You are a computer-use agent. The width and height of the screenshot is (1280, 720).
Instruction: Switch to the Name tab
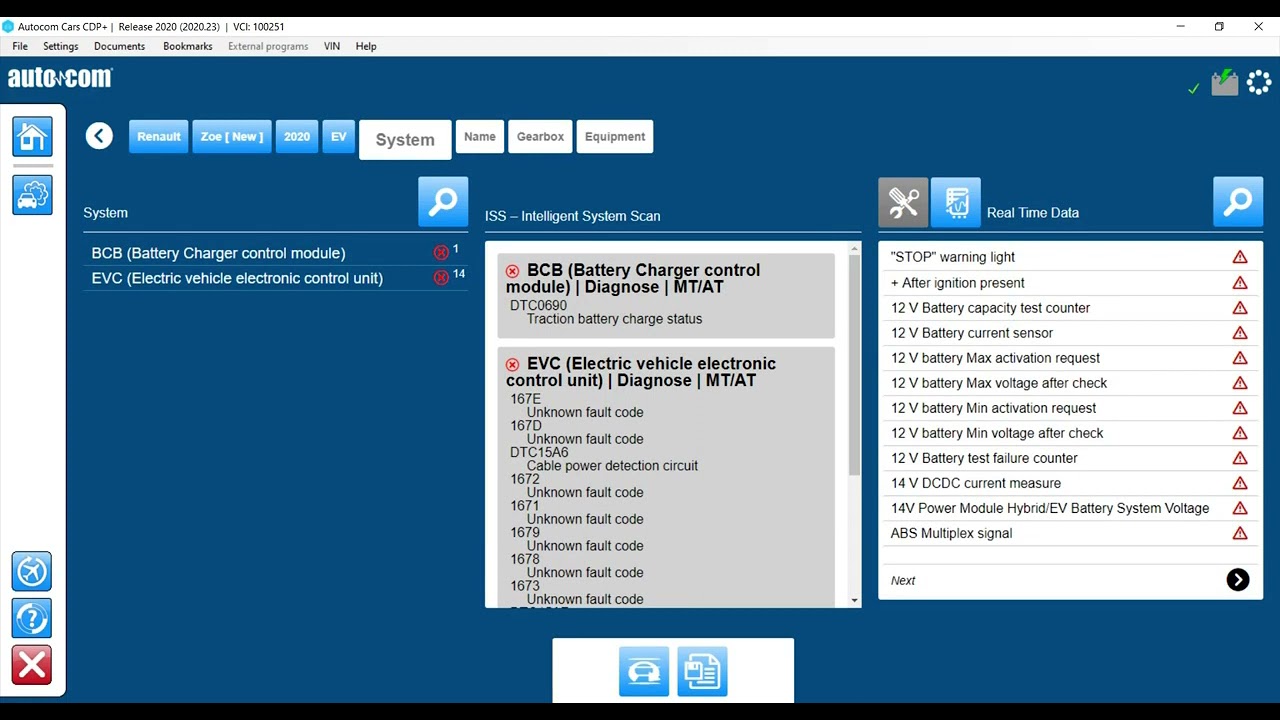tap(480, 136)
